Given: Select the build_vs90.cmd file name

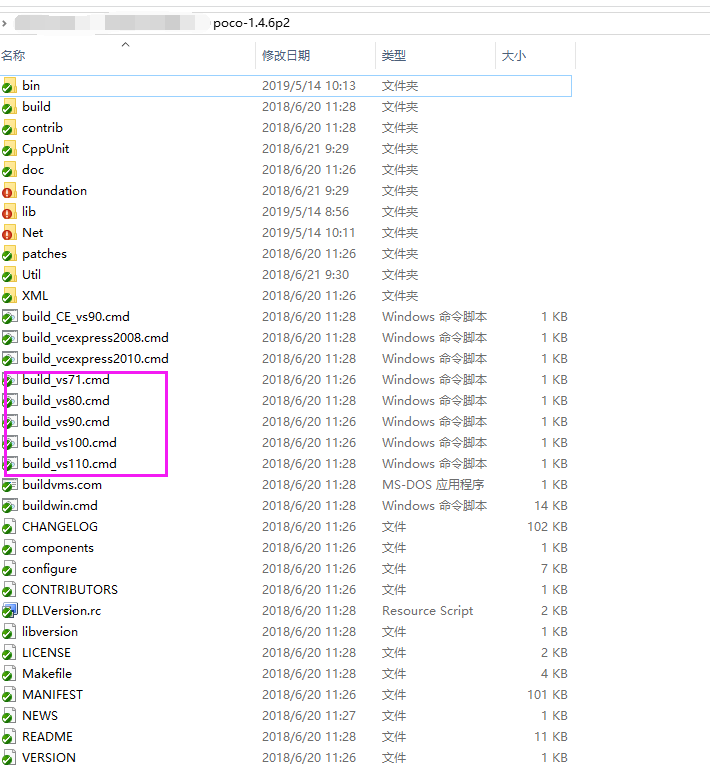Looking at the screenshot, I should point(66,421).
